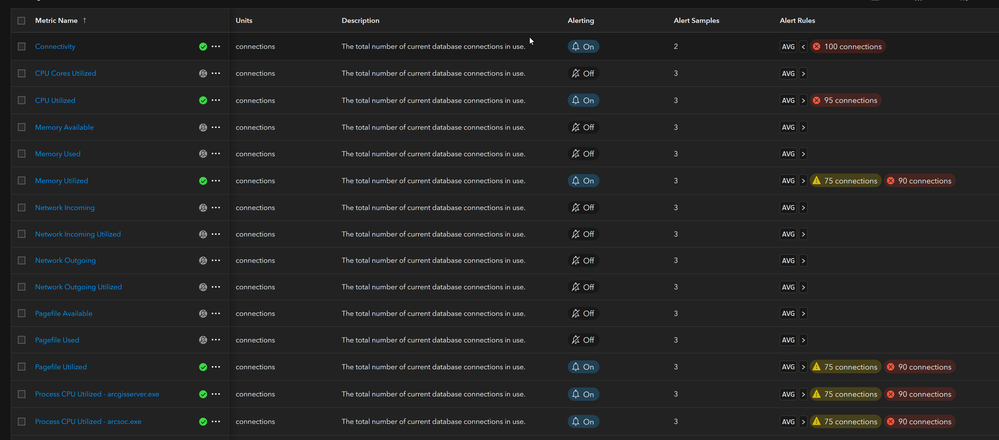This screenshot has height=440, width=999.
Task: Click the greater-than operator chip for Network Outgoing
Action: point(804,261)
